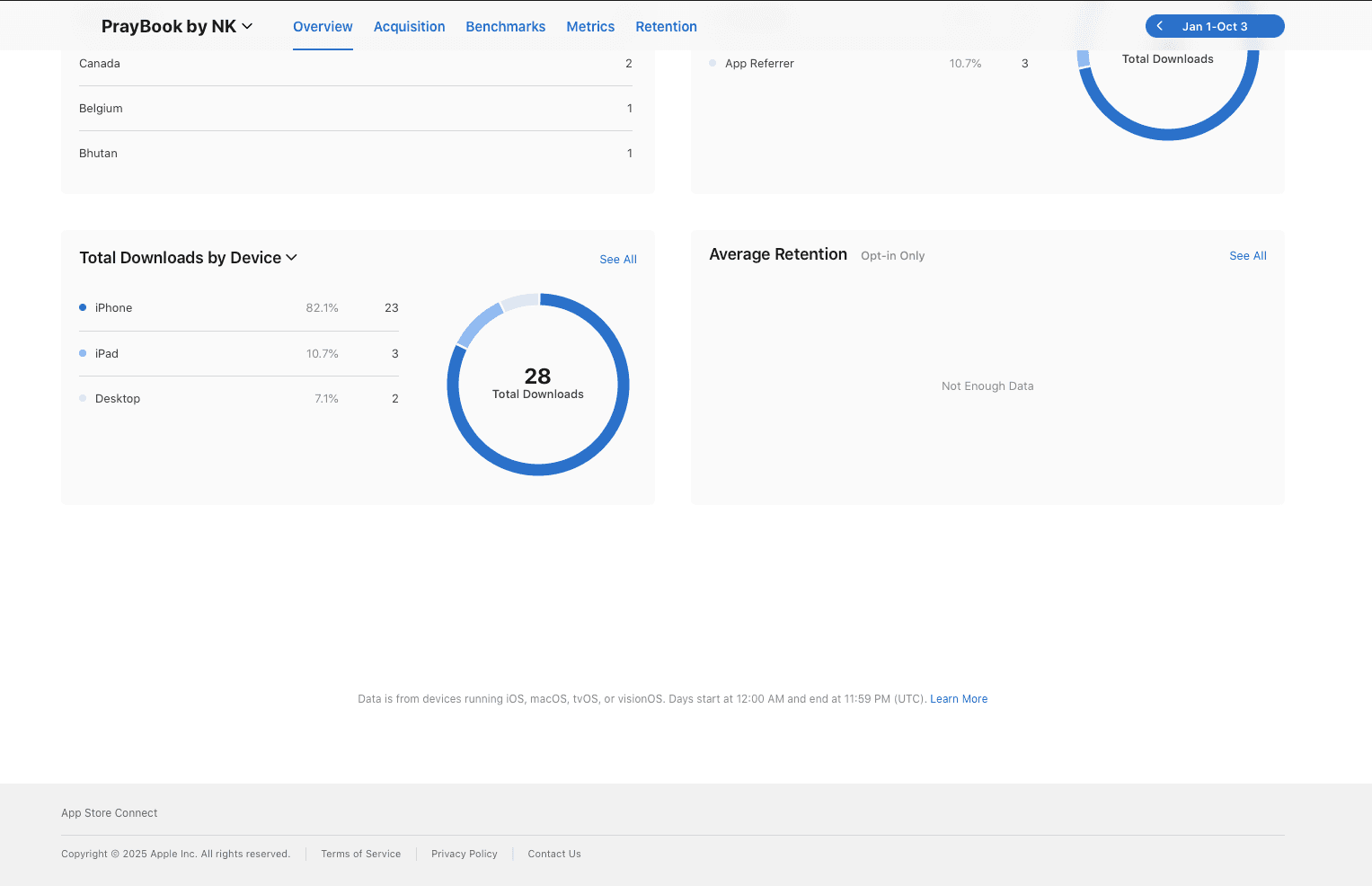The height and width of the screenshot is (886, 1372).
Task: Open the Learn More link
Action: (959, 698)
